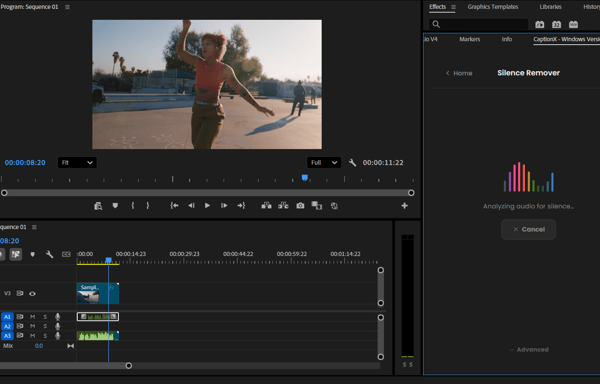Click the timeline playhead marker
The image size is (600, 384).
click(x=108, y=260)
